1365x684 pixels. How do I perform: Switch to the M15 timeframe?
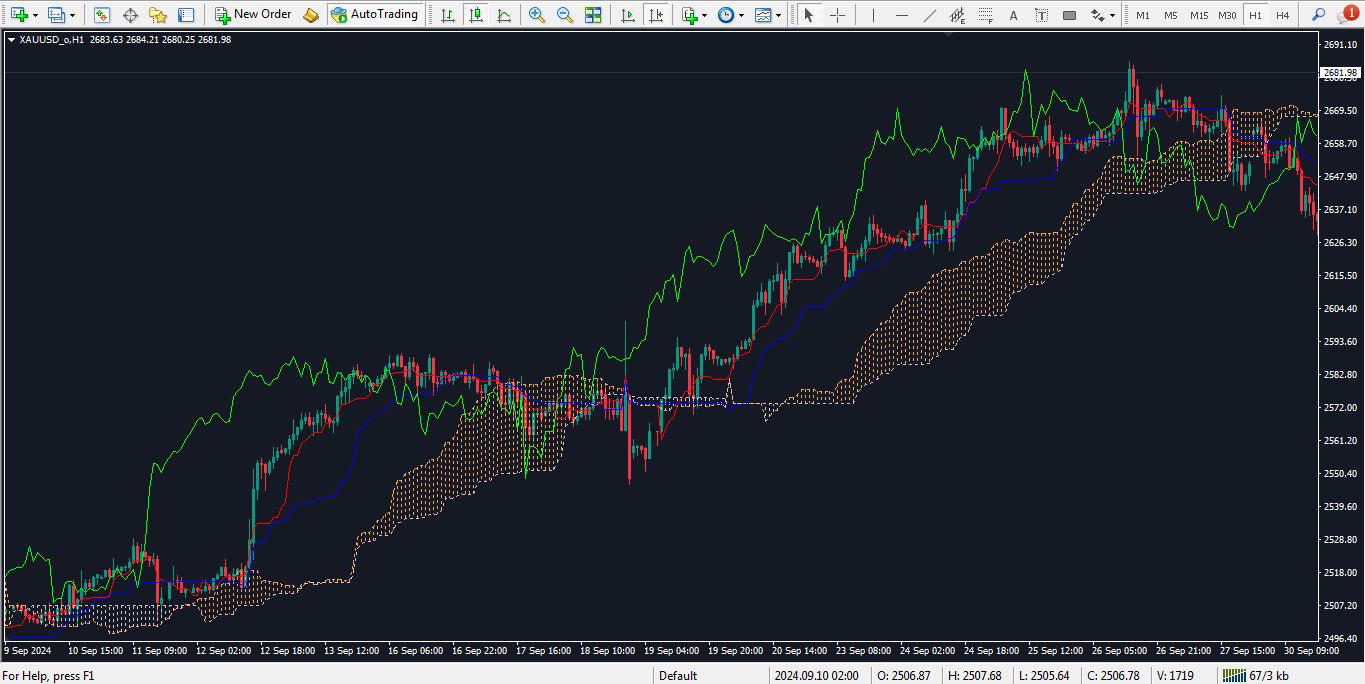click(1198, 15)
